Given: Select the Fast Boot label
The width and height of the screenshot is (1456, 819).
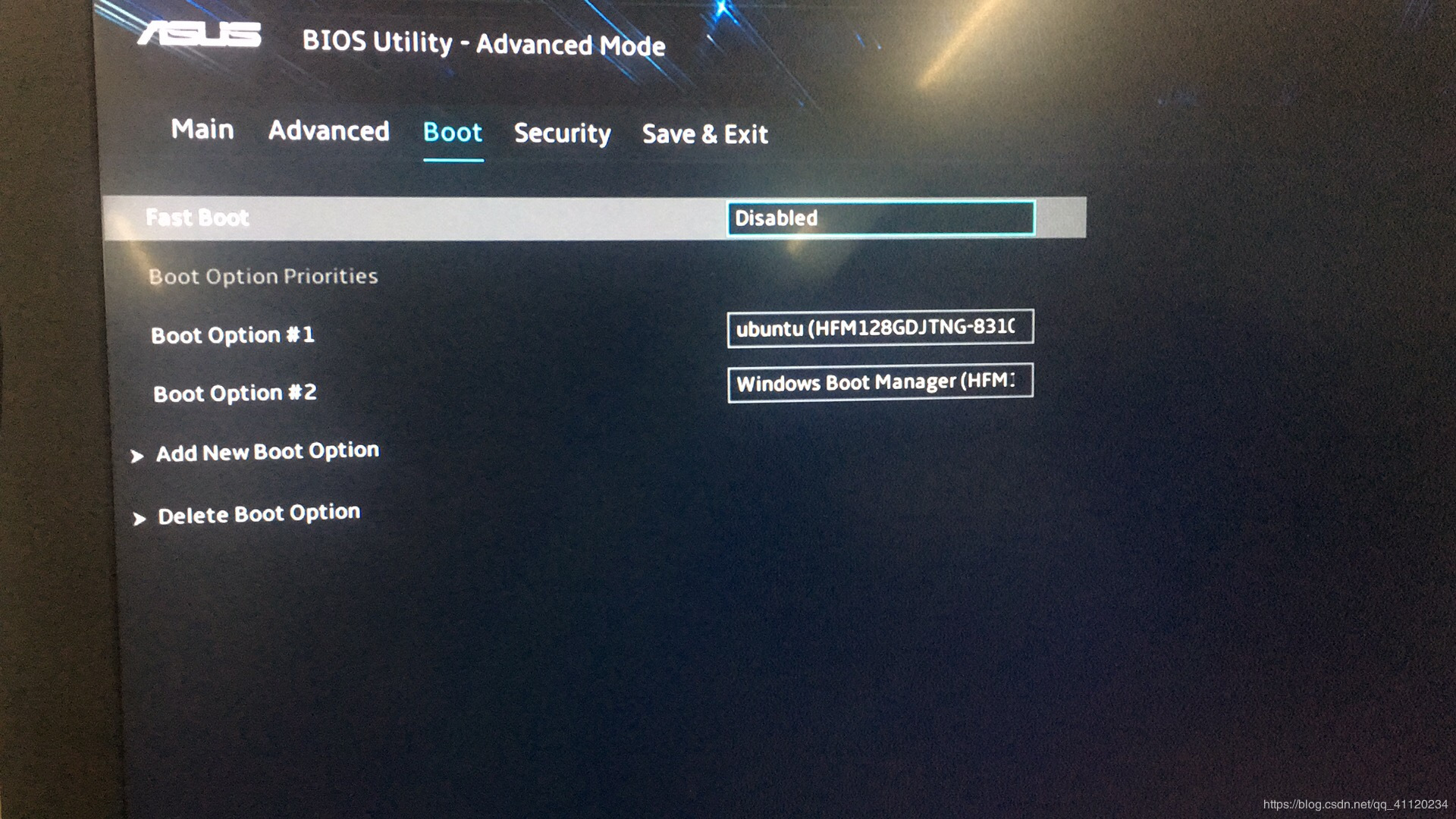Looking at the screenshot, I should tap(197, 218).
